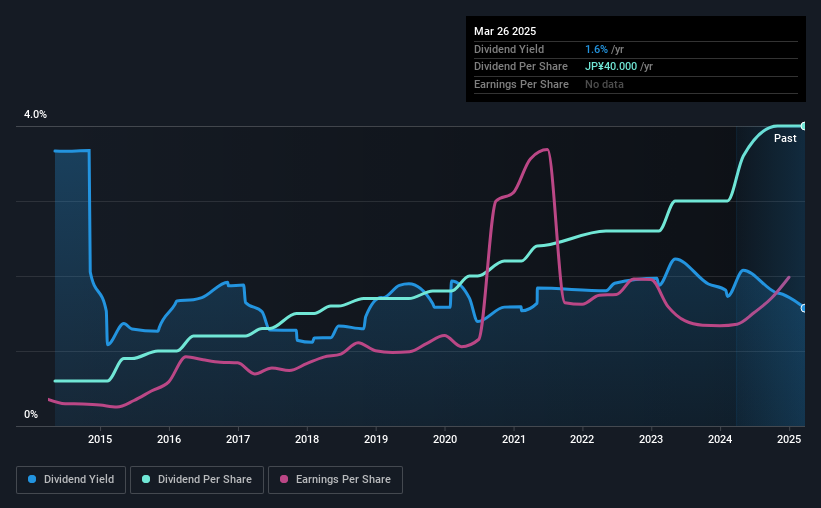Click the teal Dividend Per Share legend dot

(x=146, y=479)
